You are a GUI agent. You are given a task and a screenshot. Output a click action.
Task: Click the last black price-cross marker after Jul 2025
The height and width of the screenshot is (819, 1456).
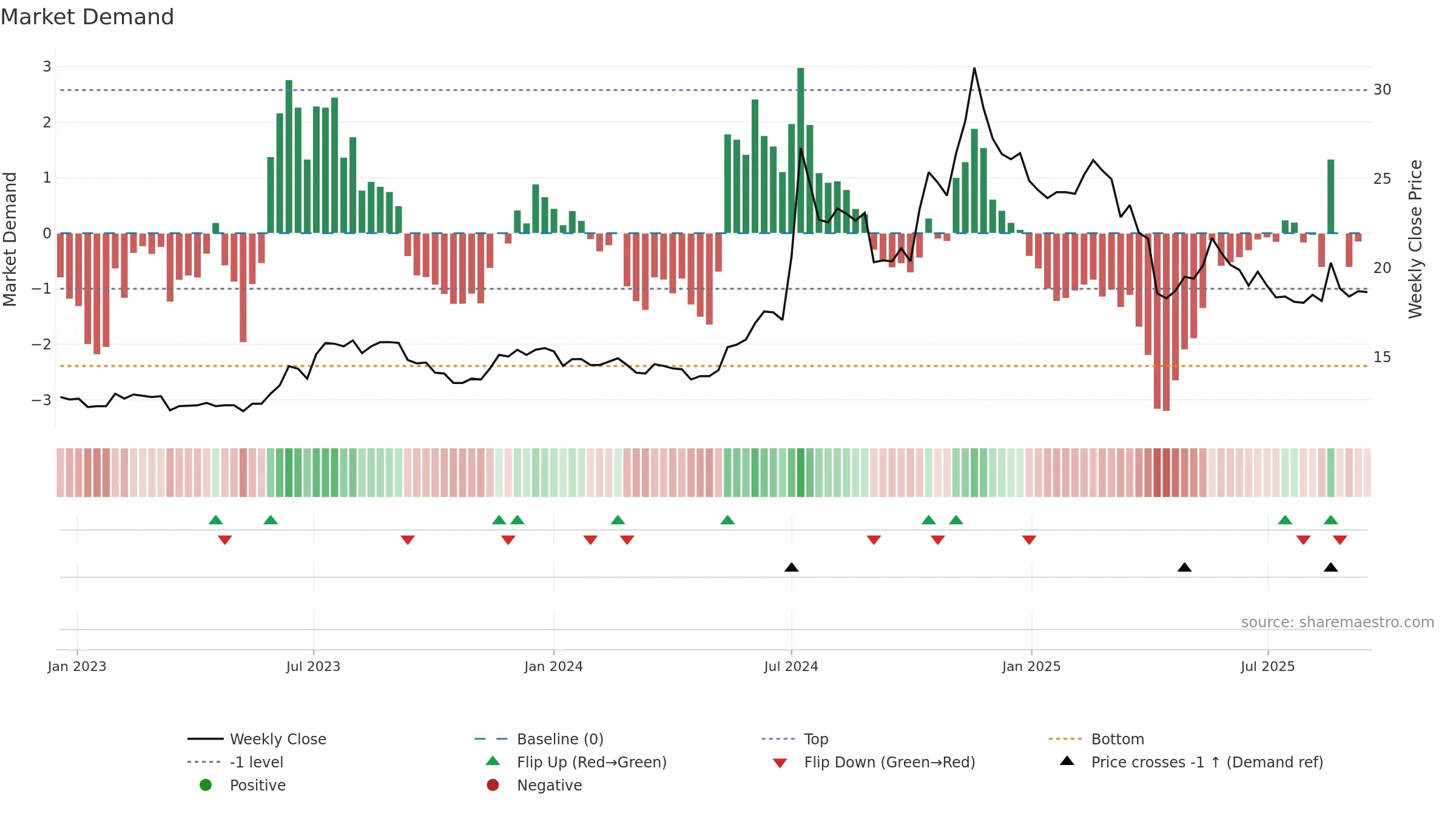(x=1330, y=567)
